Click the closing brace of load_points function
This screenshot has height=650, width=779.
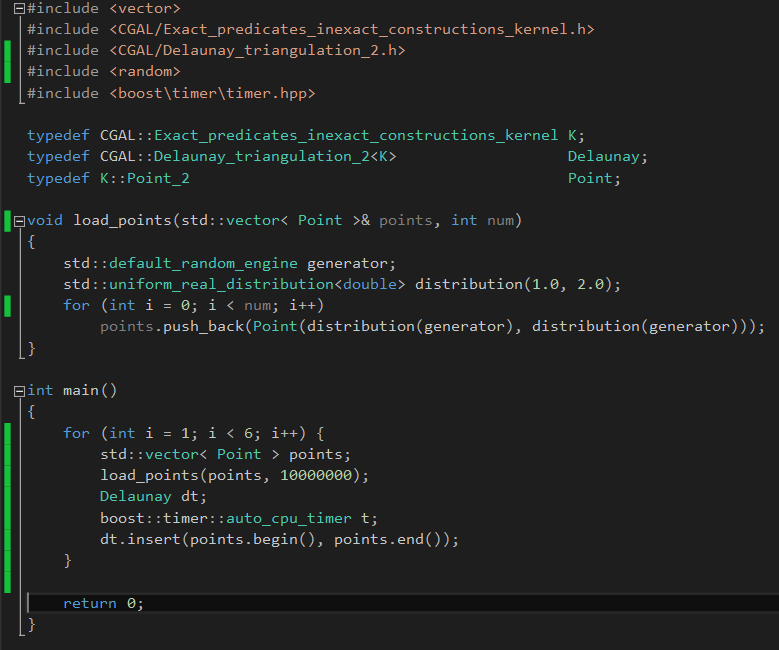(x=32, y=348)
